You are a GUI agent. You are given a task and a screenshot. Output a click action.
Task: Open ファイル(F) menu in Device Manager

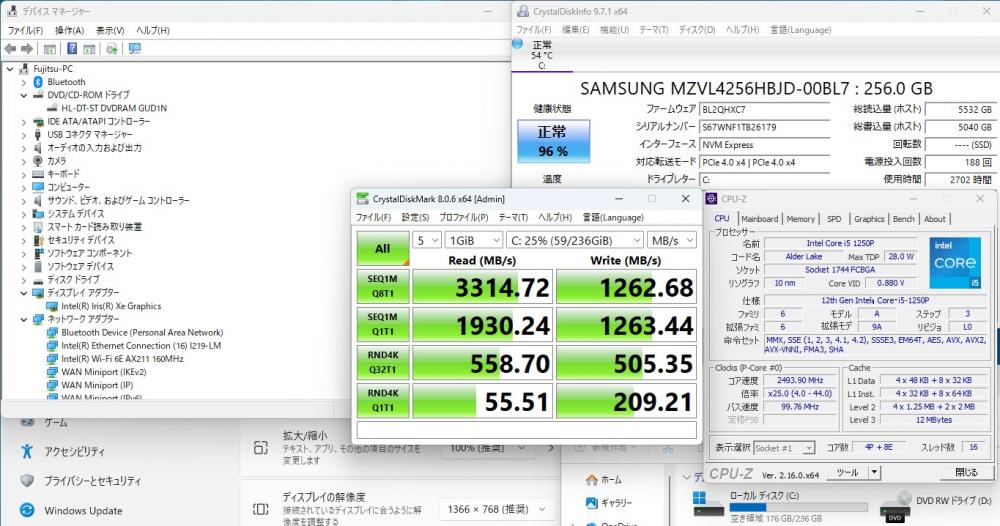(x=25, y=30)
